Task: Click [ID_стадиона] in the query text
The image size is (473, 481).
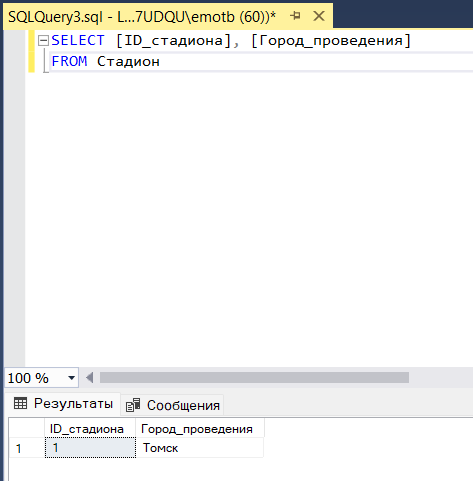Action: [173, 41]
